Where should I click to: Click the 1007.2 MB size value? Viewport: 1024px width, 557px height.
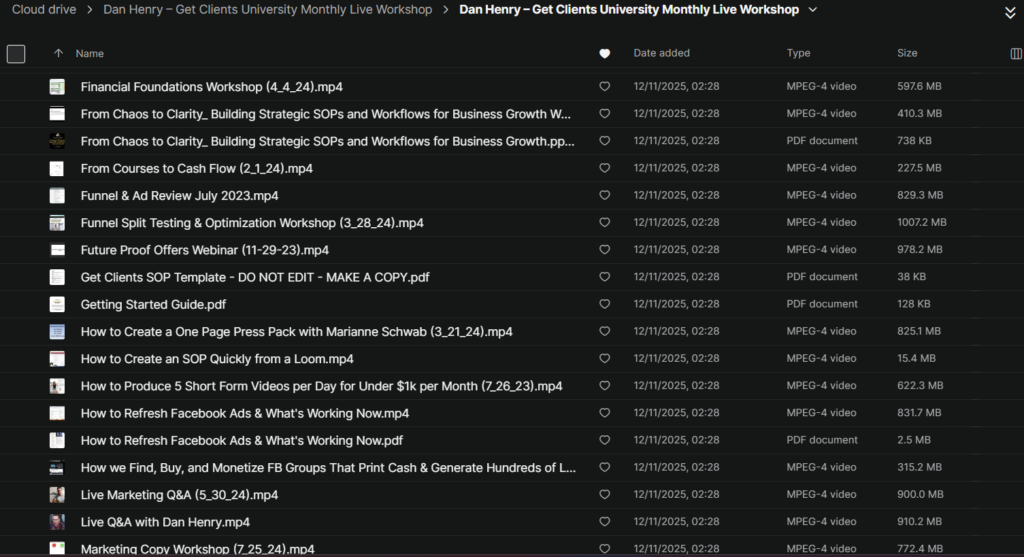pyautogui.click(x=921, y=222)
